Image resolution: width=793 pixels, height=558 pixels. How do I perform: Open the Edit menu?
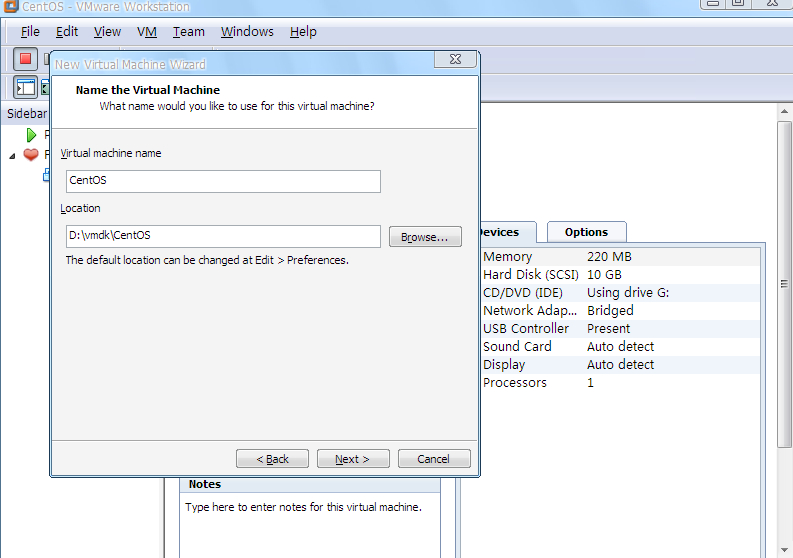point(67,31)
